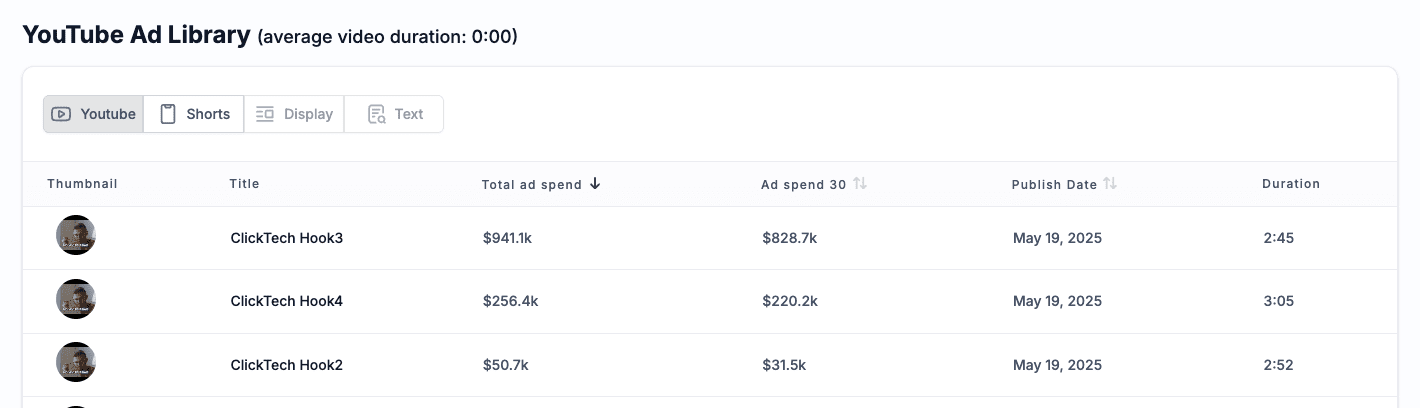Click the Text search icon
The height and width of the screenshot is (408, 1420).
click(377, 114)
